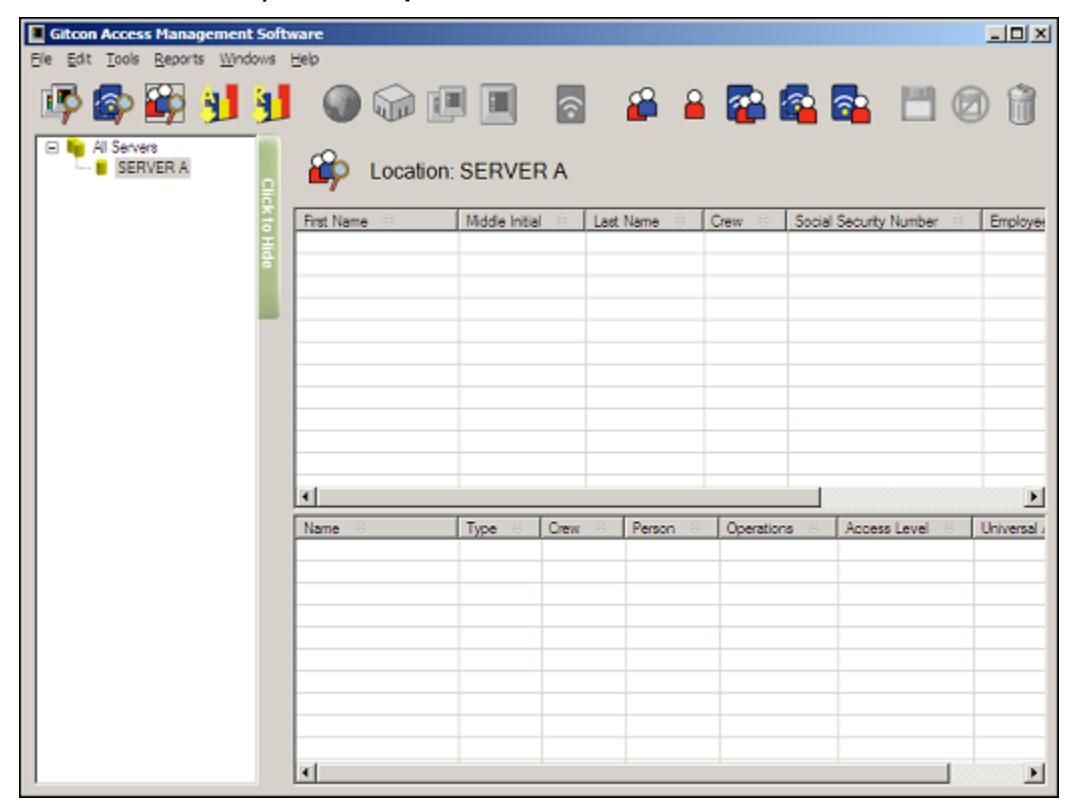The image size is (1068, 803).
Task: Click the trash can delete icon
Action: (x=1021, y=104)
